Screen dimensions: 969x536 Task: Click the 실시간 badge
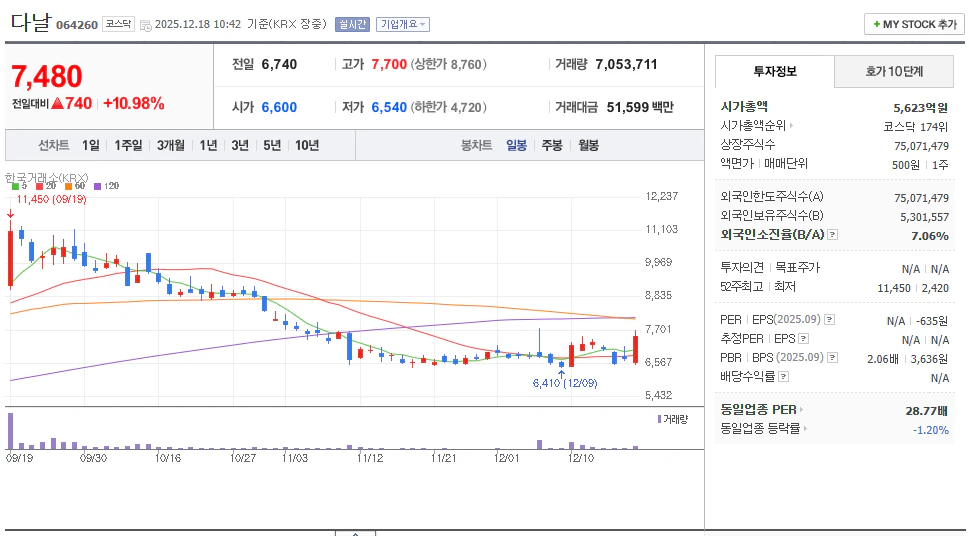pos(352,24)
